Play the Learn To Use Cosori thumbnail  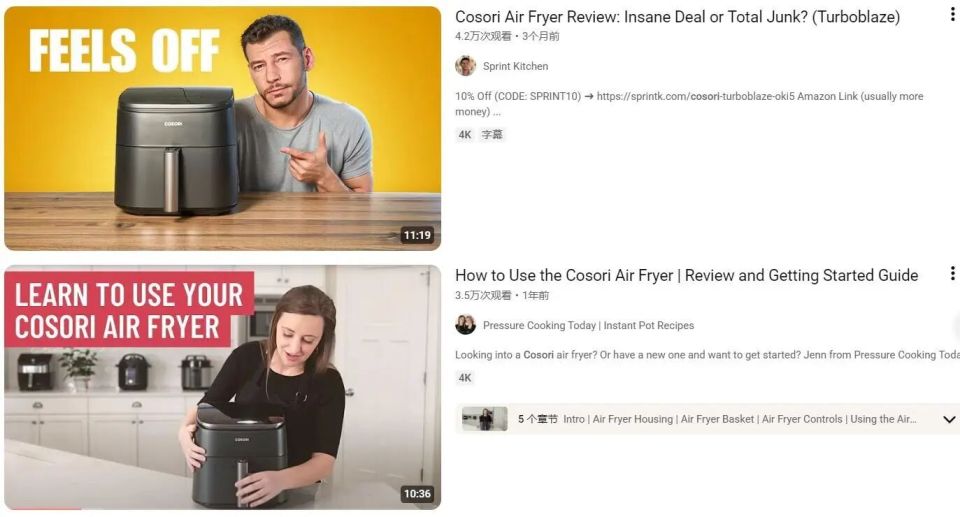[x=222, y=387]
